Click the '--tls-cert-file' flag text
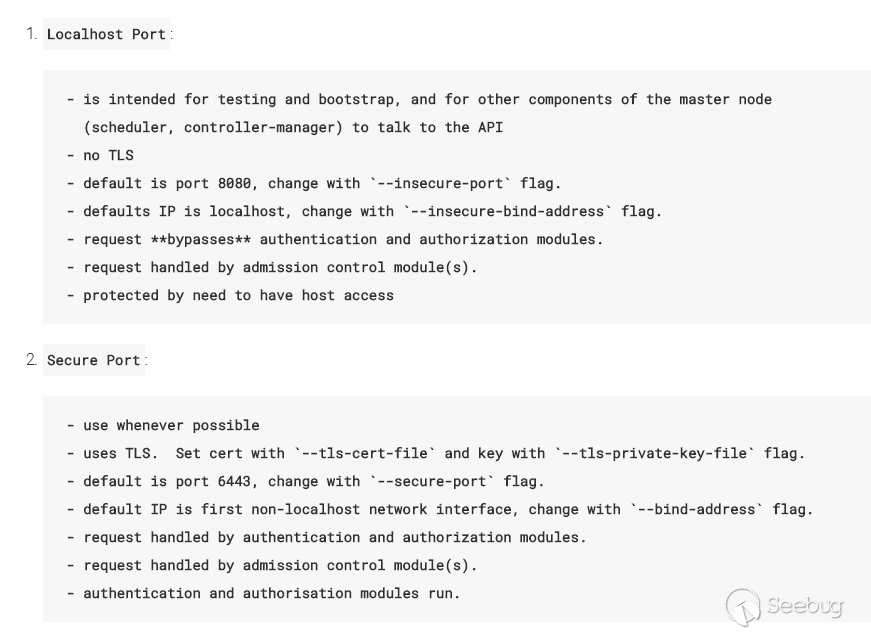The height and width of the screenshot is (634, 871). click(x=364, y=453)
